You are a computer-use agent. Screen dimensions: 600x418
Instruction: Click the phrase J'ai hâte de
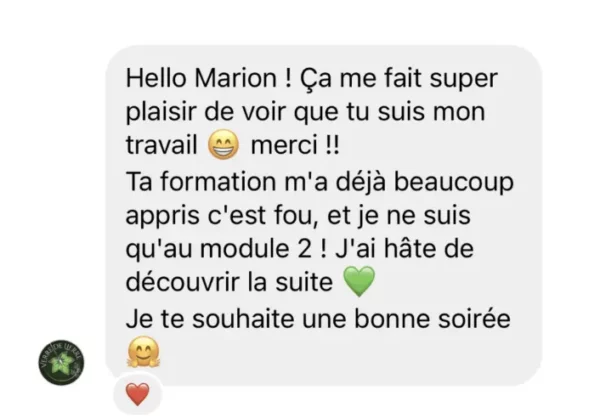coord(404,249)
